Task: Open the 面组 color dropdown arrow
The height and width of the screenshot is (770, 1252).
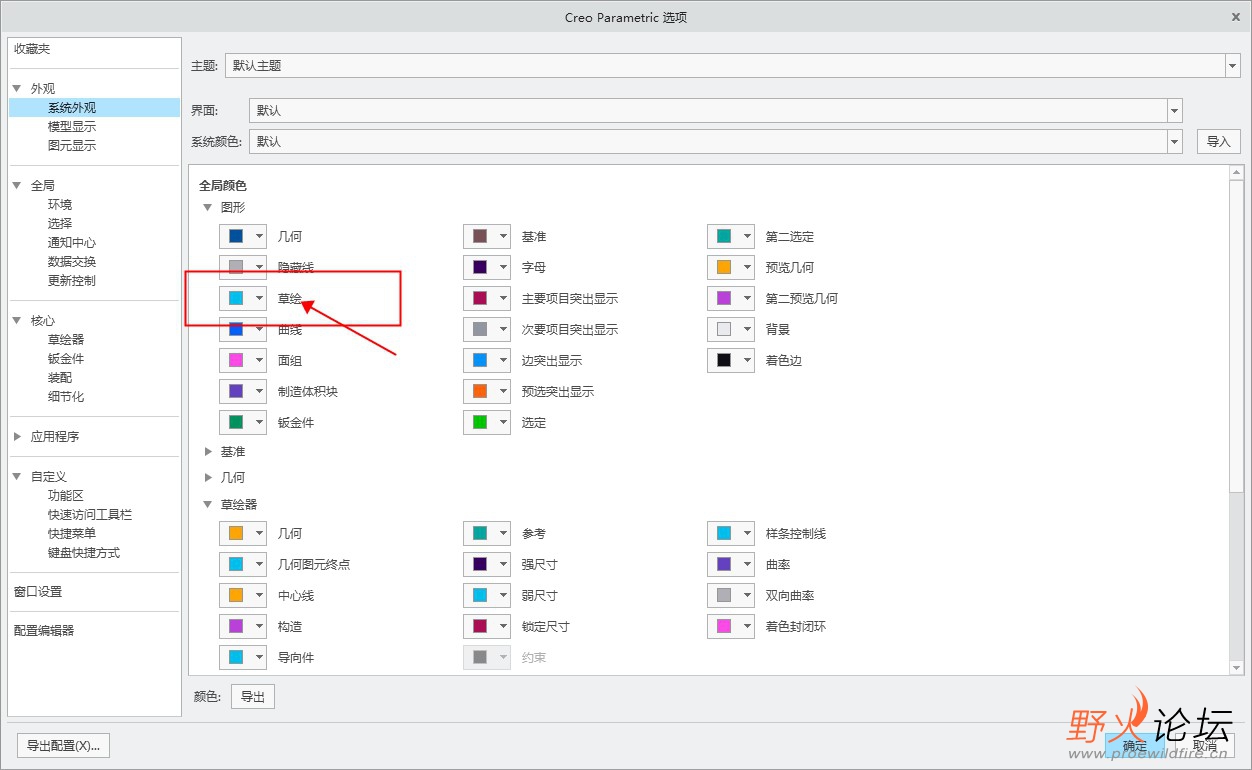Action: click(259, 360)
